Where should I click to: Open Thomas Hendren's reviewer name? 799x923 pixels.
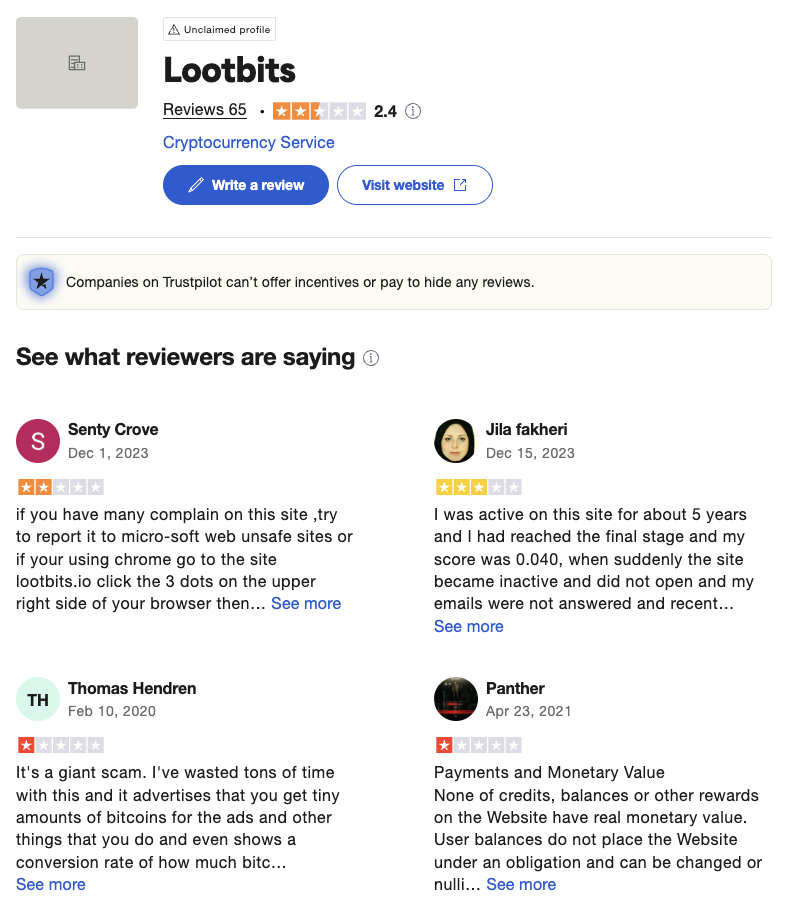point(132,688)
